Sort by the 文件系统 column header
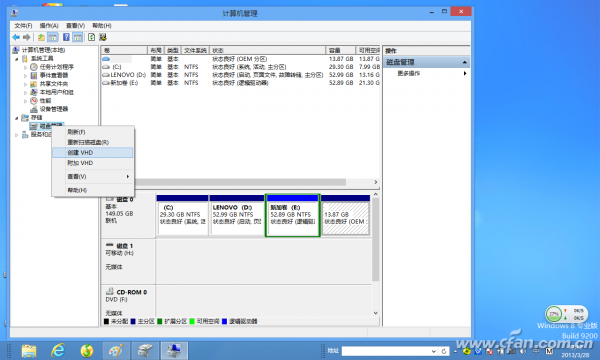Image resolution: width=600 pixels, height=360 pixels. click(195, 50)
